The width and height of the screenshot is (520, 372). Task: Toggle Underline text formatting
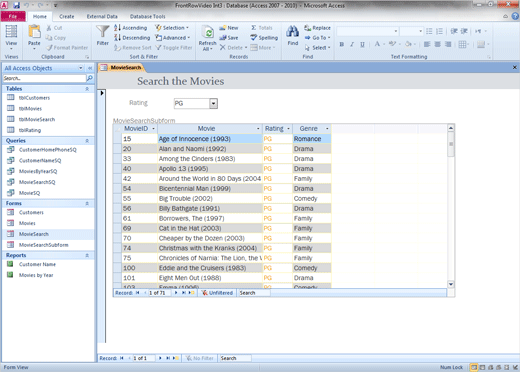coord(362,44)
